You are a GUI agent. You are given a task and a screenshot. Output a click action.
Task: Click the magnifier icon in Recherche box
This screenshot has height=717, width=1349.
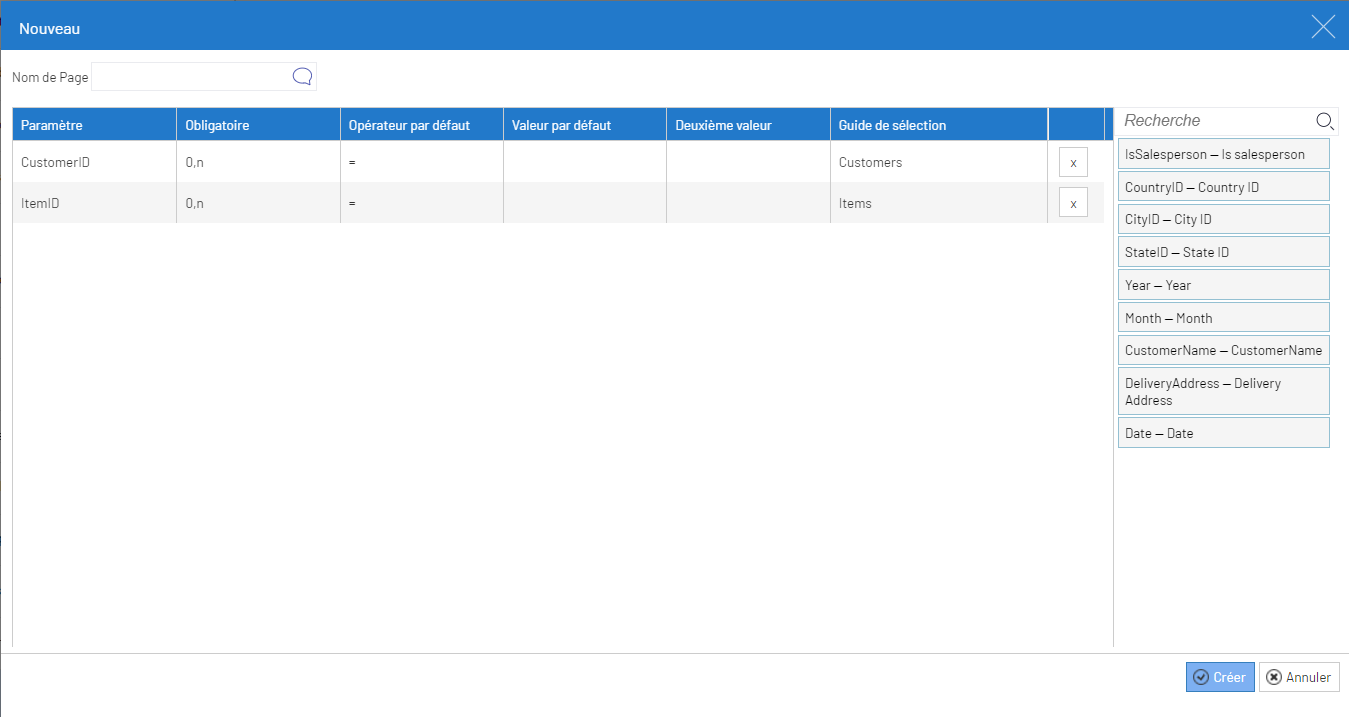1325,121
